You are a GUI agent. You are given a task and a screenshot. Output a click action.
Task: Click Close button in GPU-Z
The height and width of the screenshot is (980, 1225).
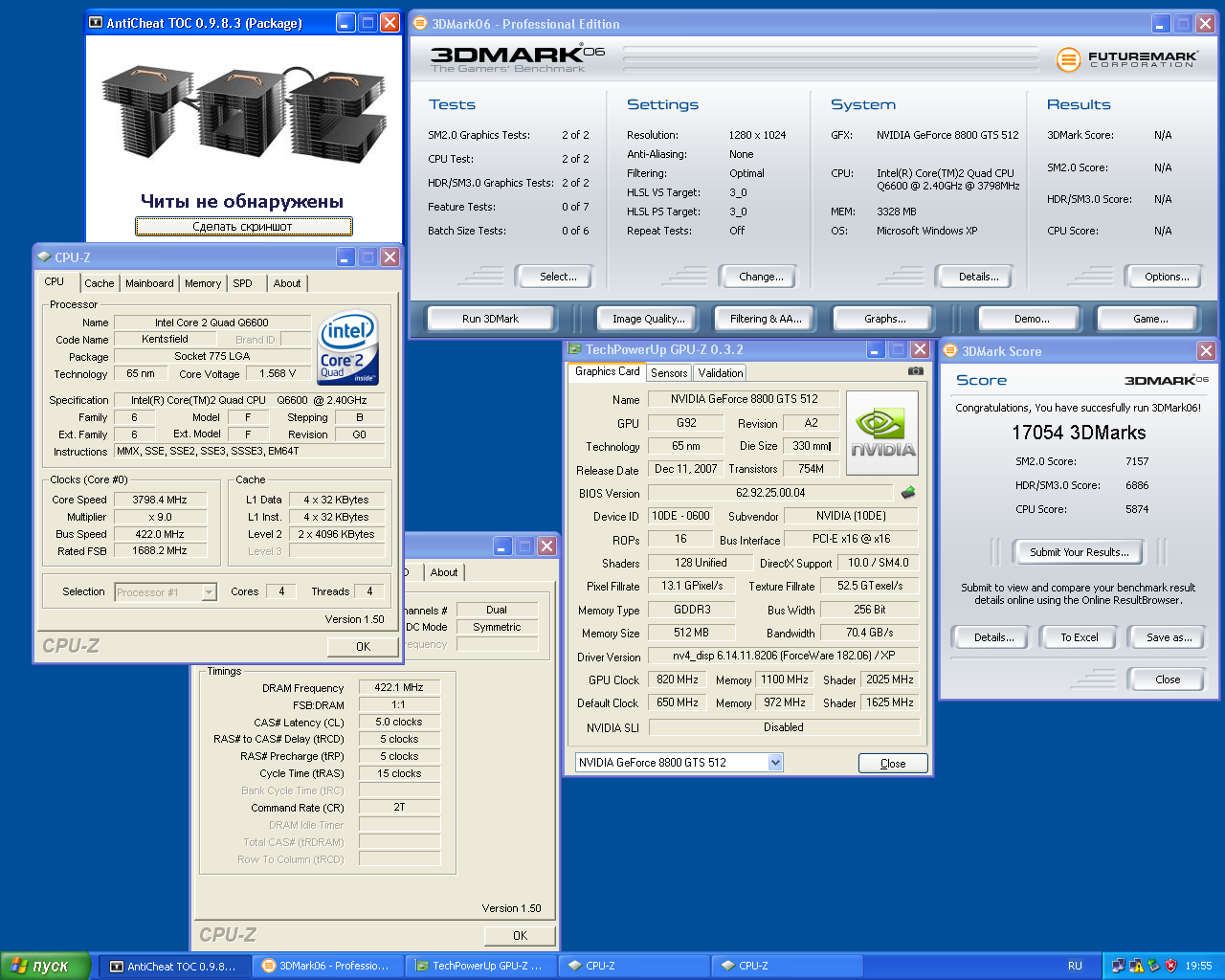click(893, 763)
